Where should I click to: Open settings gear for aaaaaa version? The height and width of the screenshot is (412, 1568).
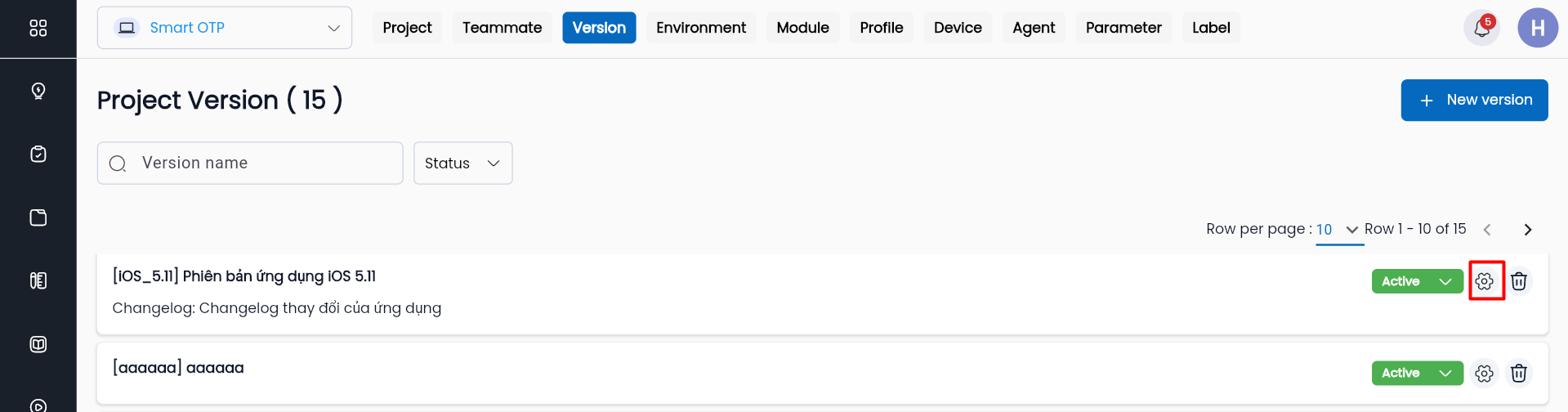(x=1485, y=374)
